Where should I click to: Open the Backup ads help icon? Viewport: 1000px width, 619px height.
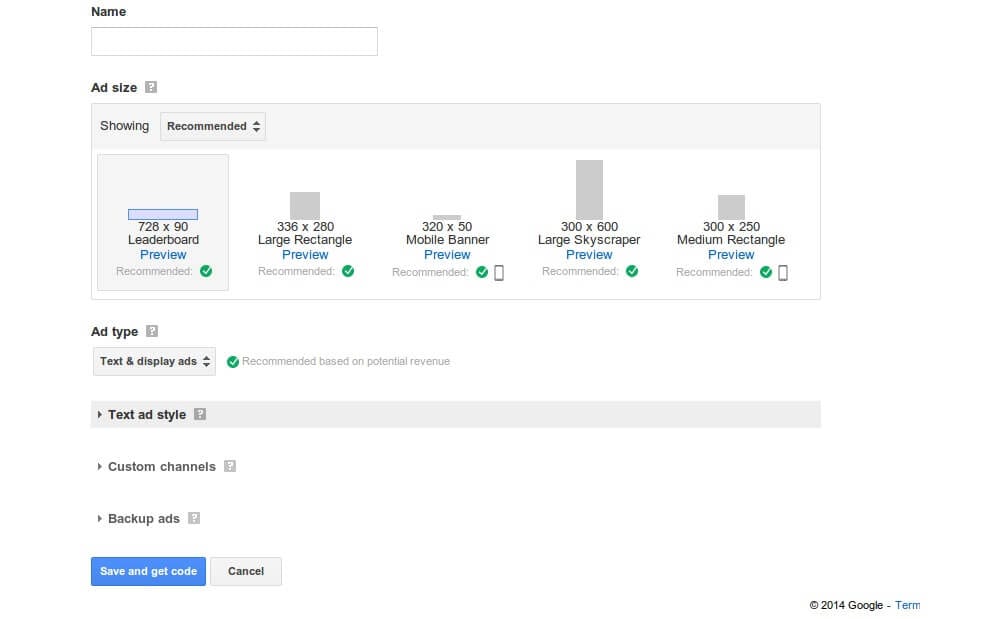[194, 518]
